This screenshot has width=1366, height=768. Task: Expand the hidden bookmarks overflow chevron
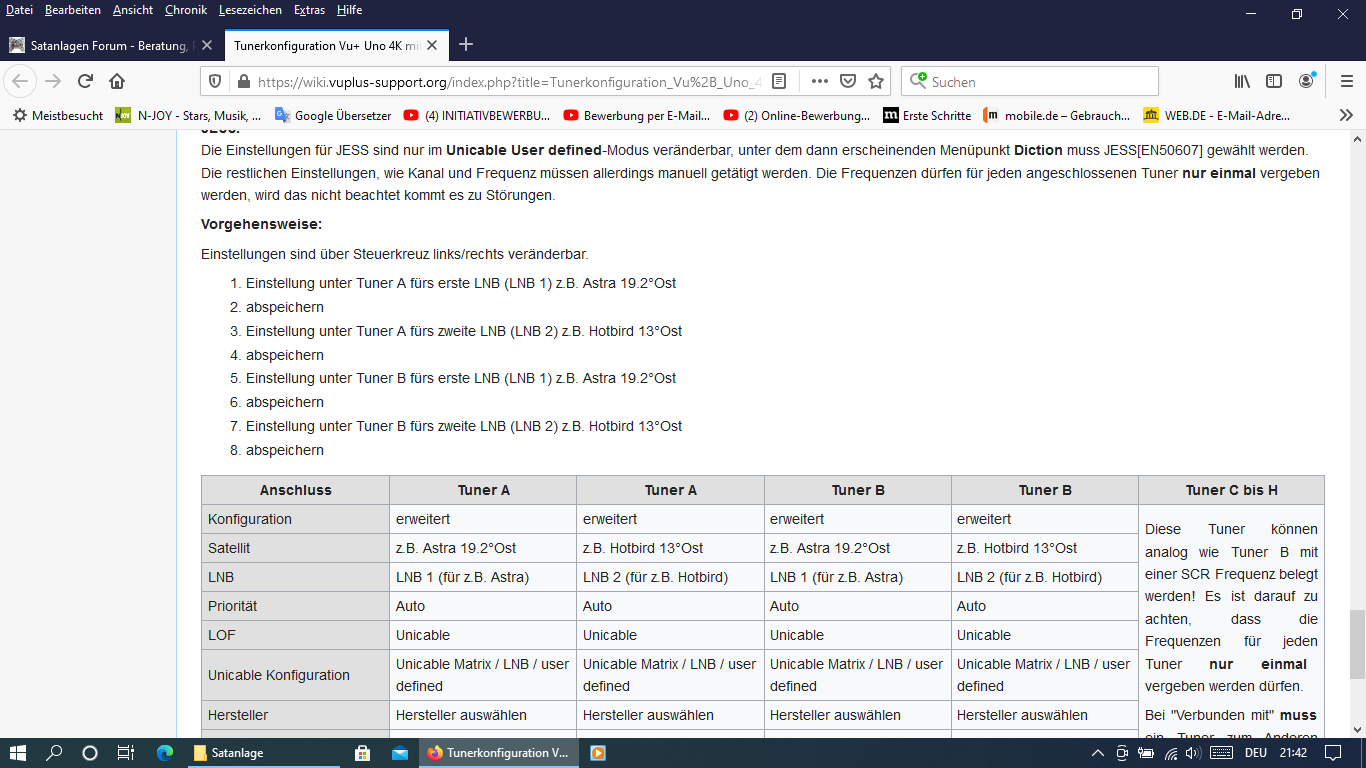pyautogui.click(x=1346, y=115)
